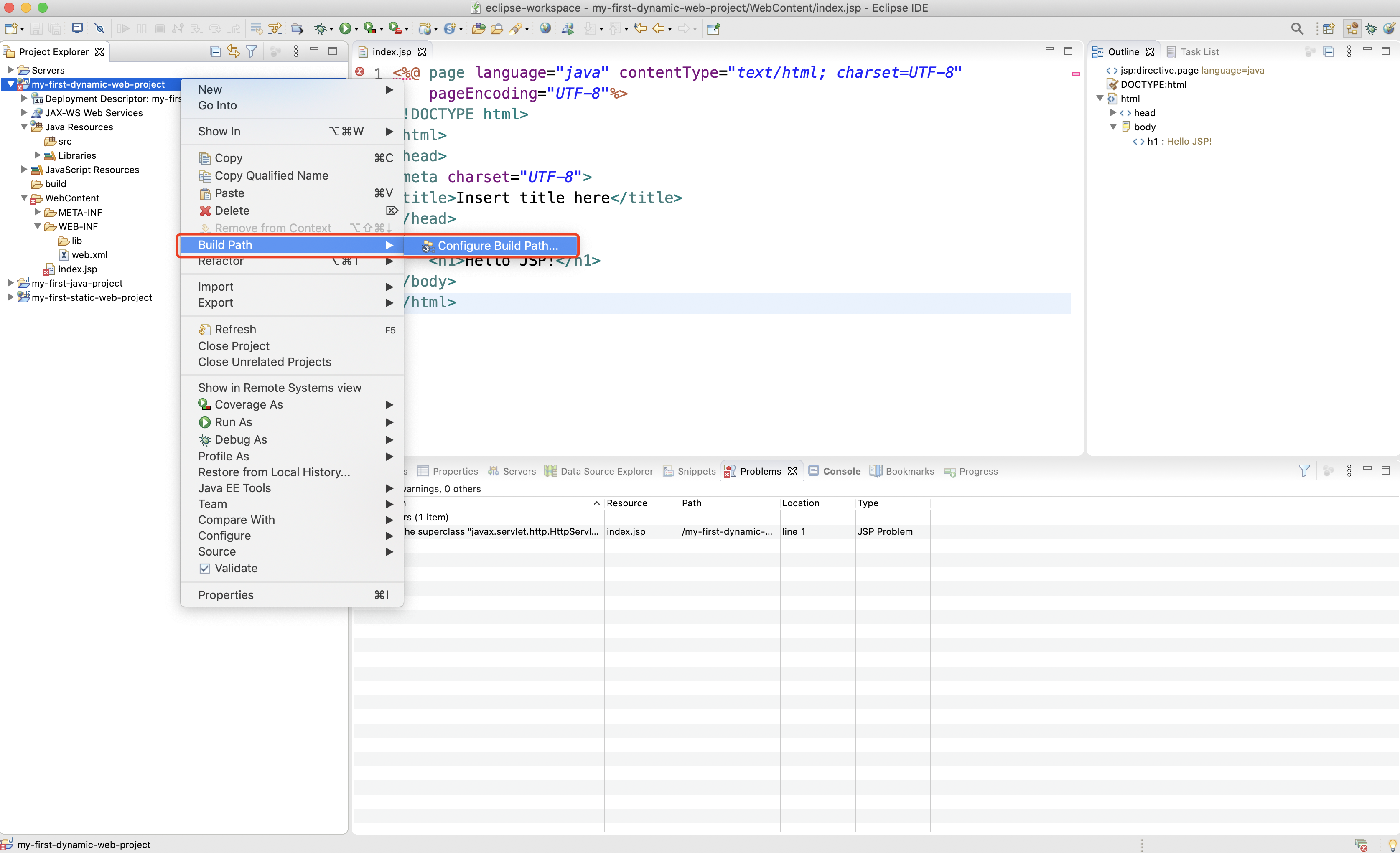Open the Run button dropdown arrow
This screenshot has width=1400, height=853.
[356, 29]
